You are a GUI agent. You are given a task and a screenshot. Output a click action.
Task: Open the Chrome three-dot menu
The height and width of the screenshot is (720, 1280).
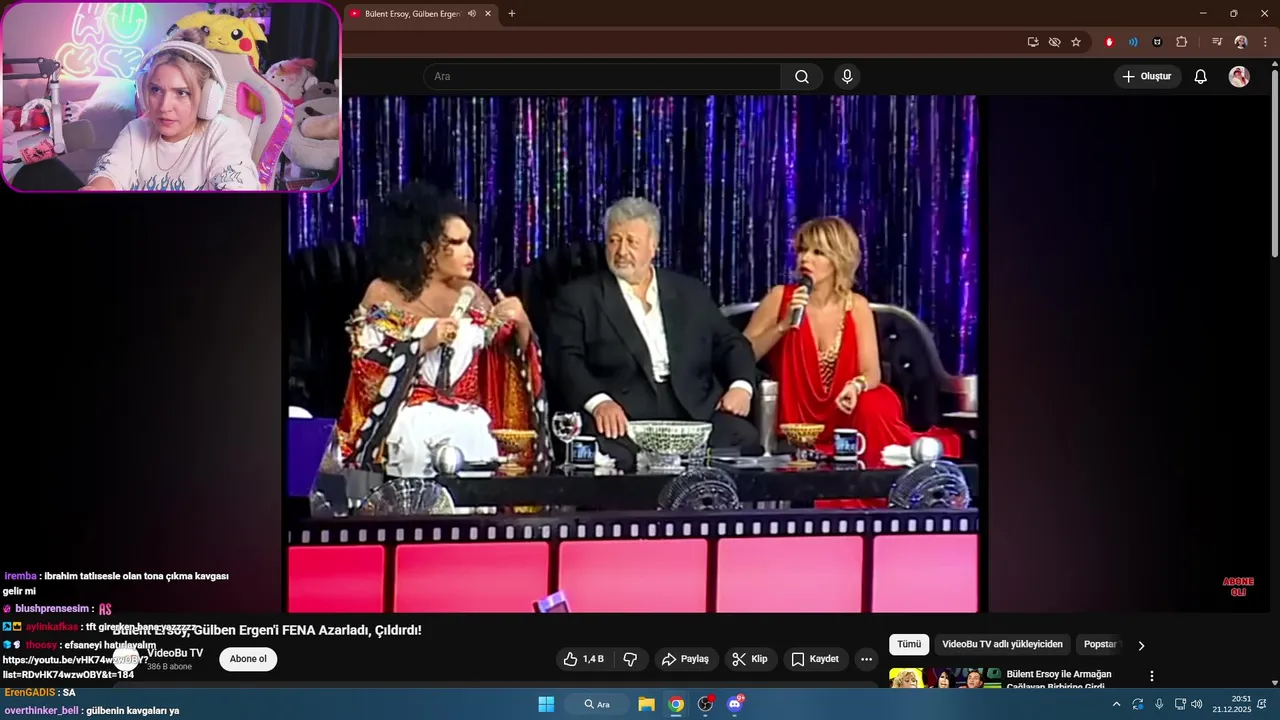click(1265, 42)
